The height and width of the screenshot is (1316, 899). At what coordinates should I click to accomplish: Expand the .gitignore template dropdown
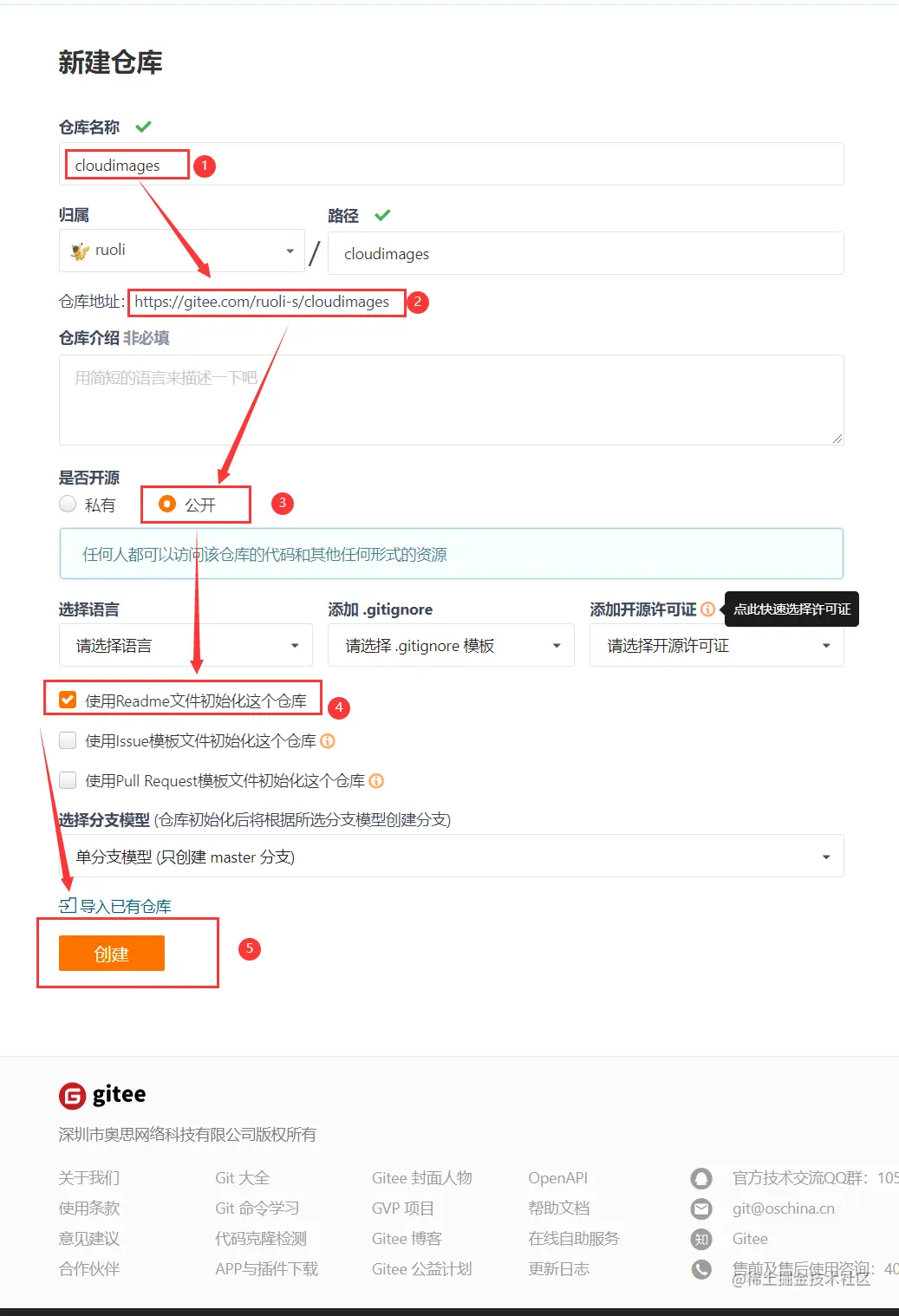pyautogui.click(x=451, y=646)
